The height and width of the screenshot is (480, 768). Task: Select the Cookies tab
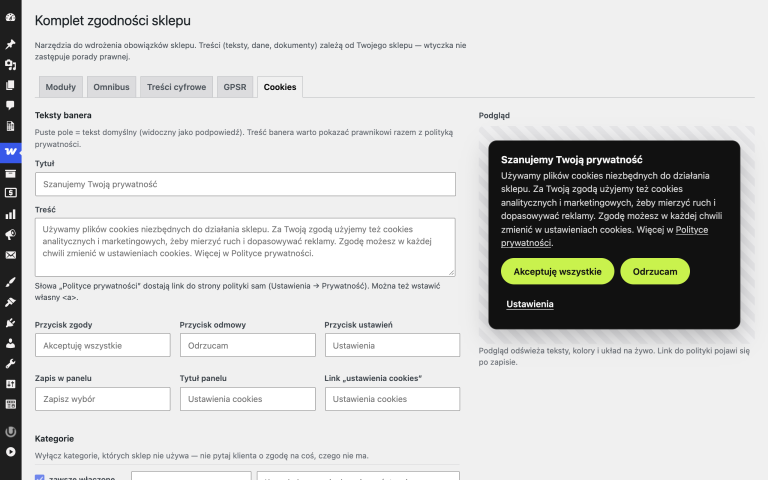280,87
